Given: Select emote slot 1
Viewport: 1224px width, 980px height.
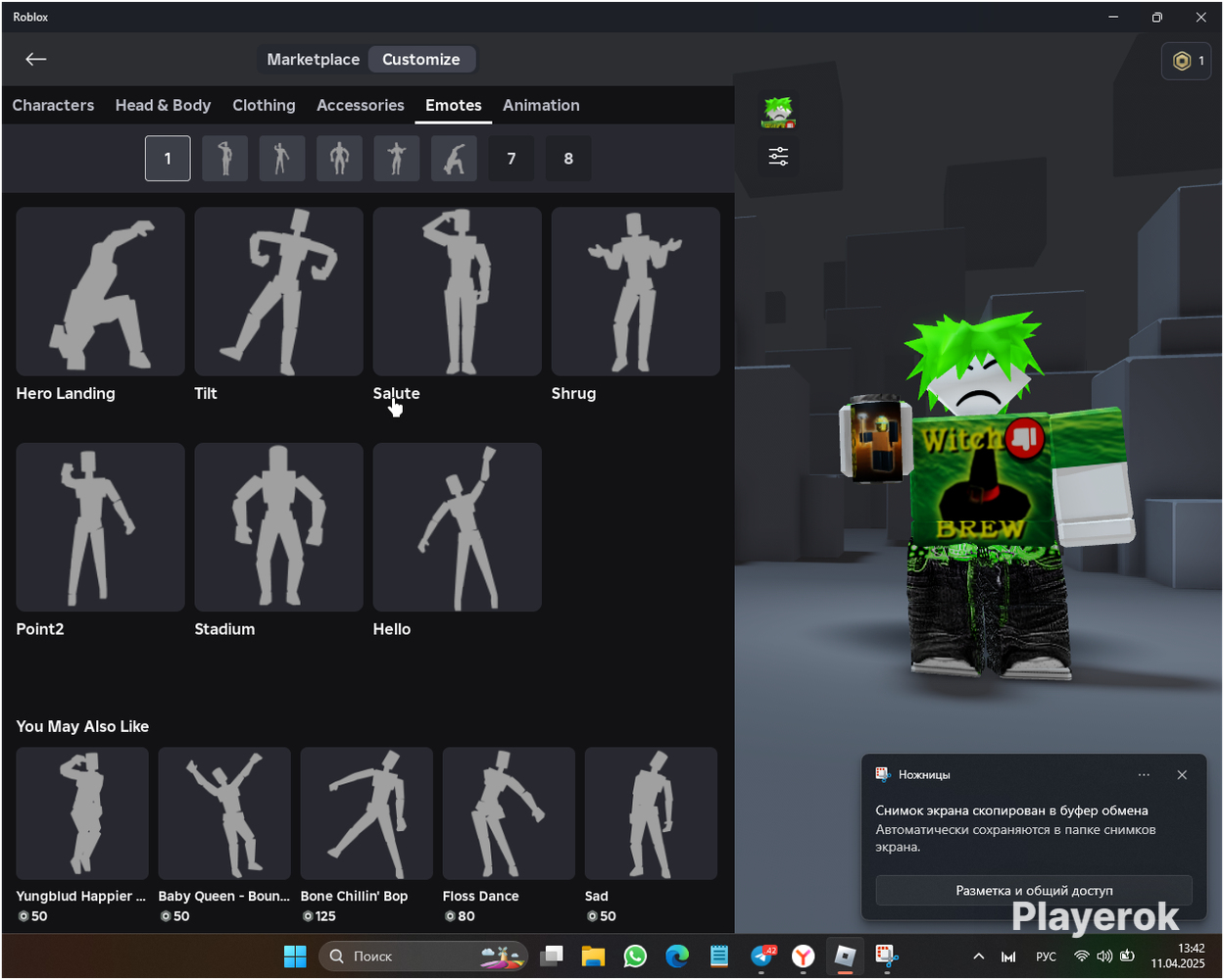Looking at the screenshot, I should (x=168, y=158).
